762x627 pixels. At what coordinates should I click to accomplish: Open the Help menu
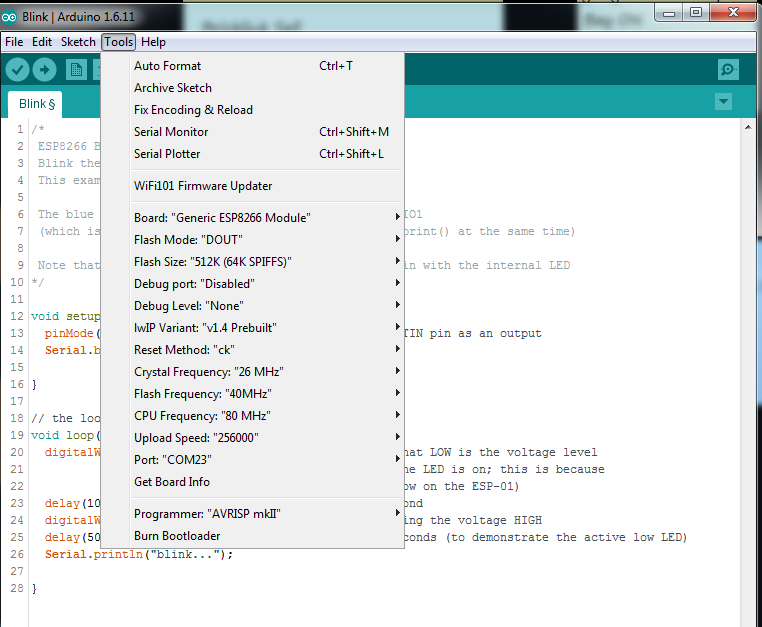tap(153, 42)
